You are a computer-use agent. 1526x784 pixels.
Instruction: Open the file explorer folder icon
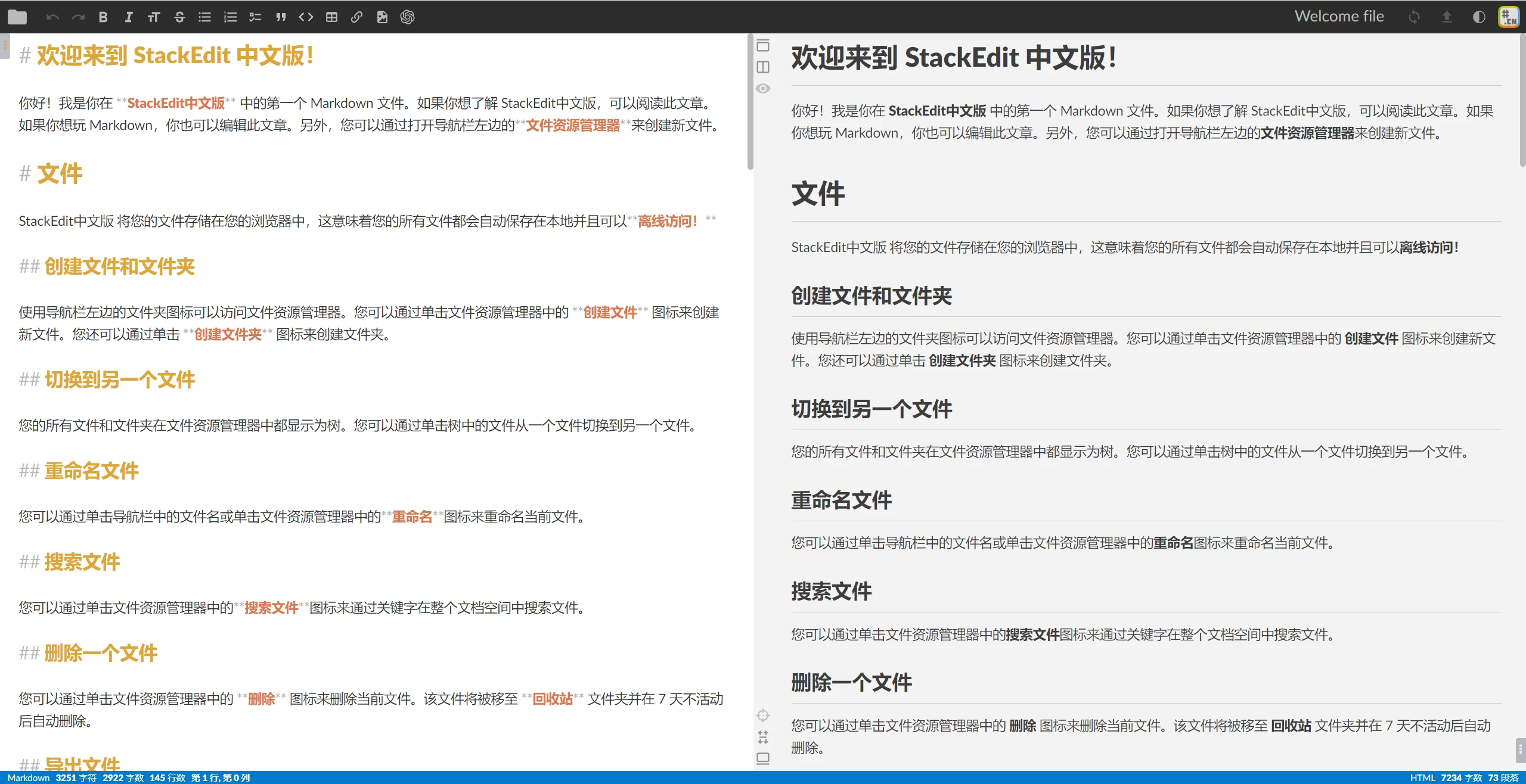coord(17,17)
